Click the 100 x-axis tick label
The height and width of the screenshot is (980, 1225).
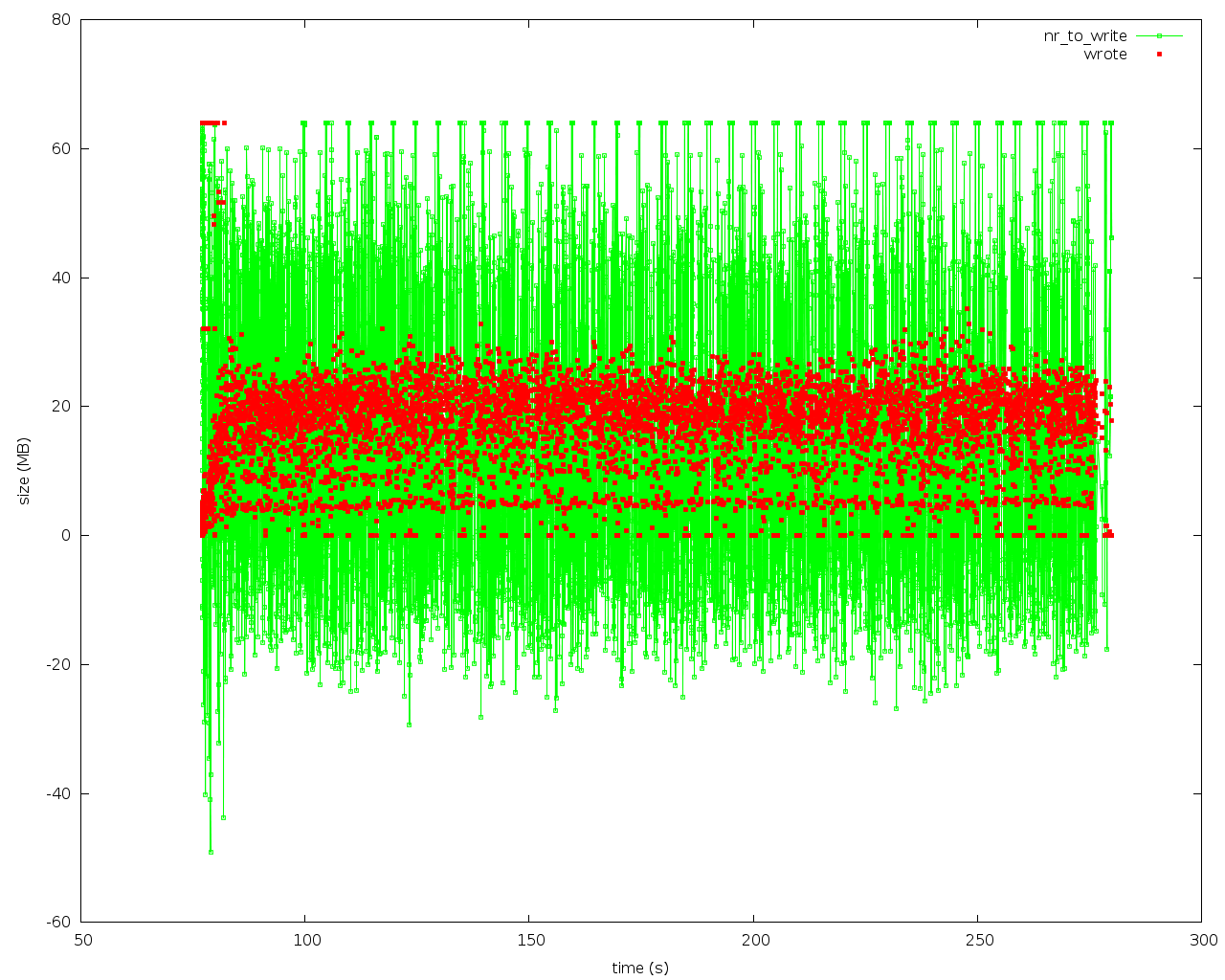pos(306,941)
